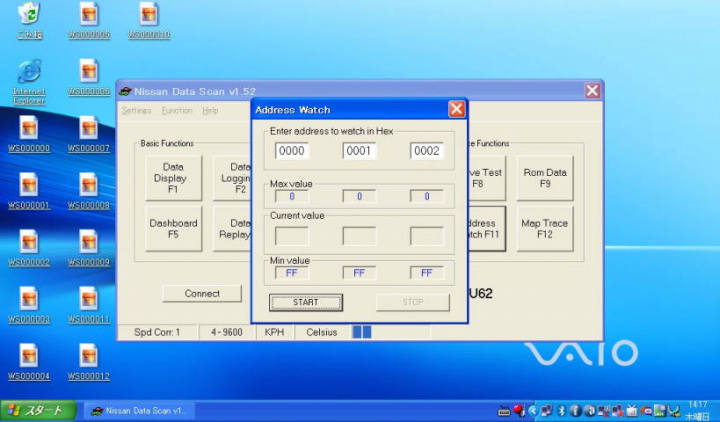Click the Active Test F8 button

pyautogui.click(x=486, y=178)
